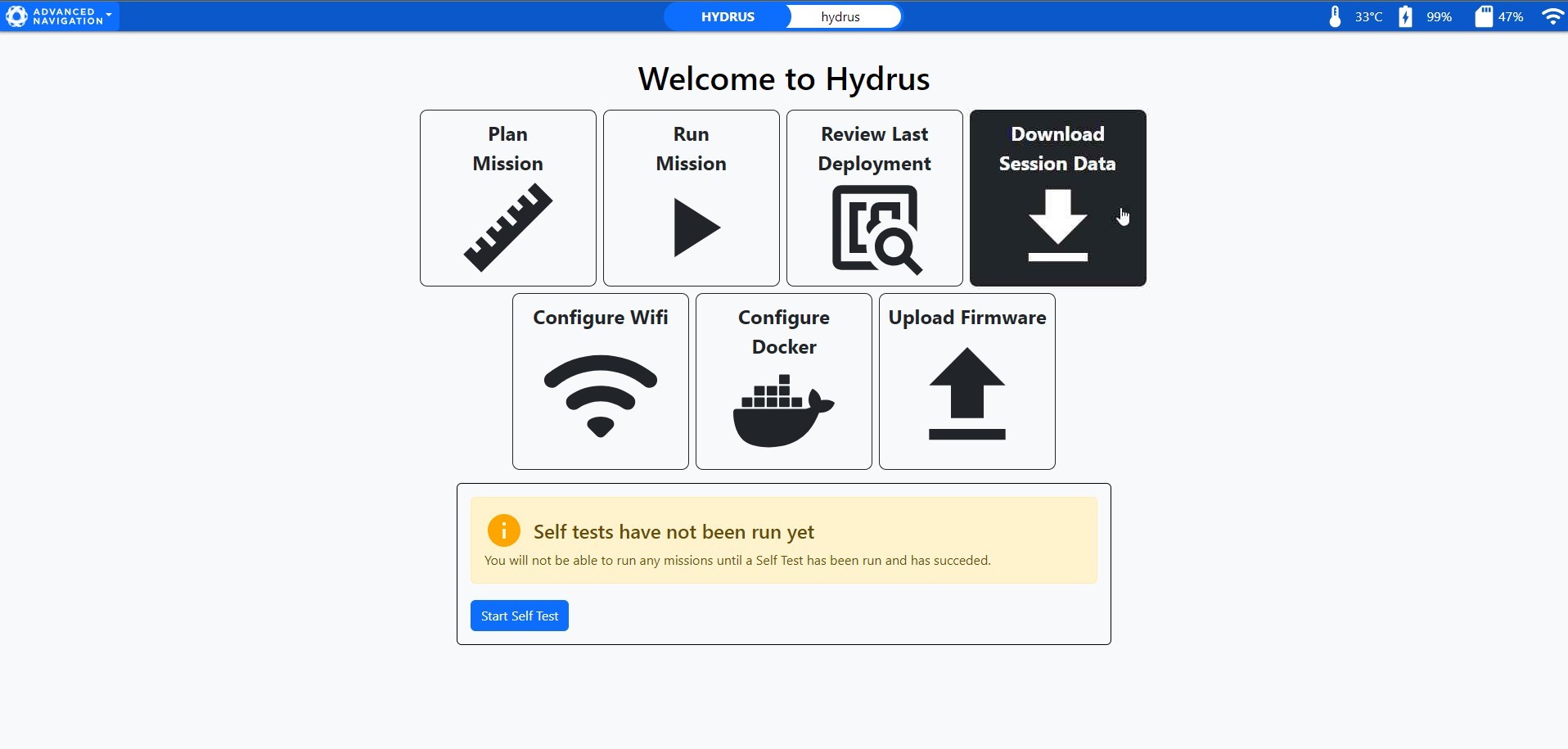Click the SD card storage icon

(x=1483, y=17)
